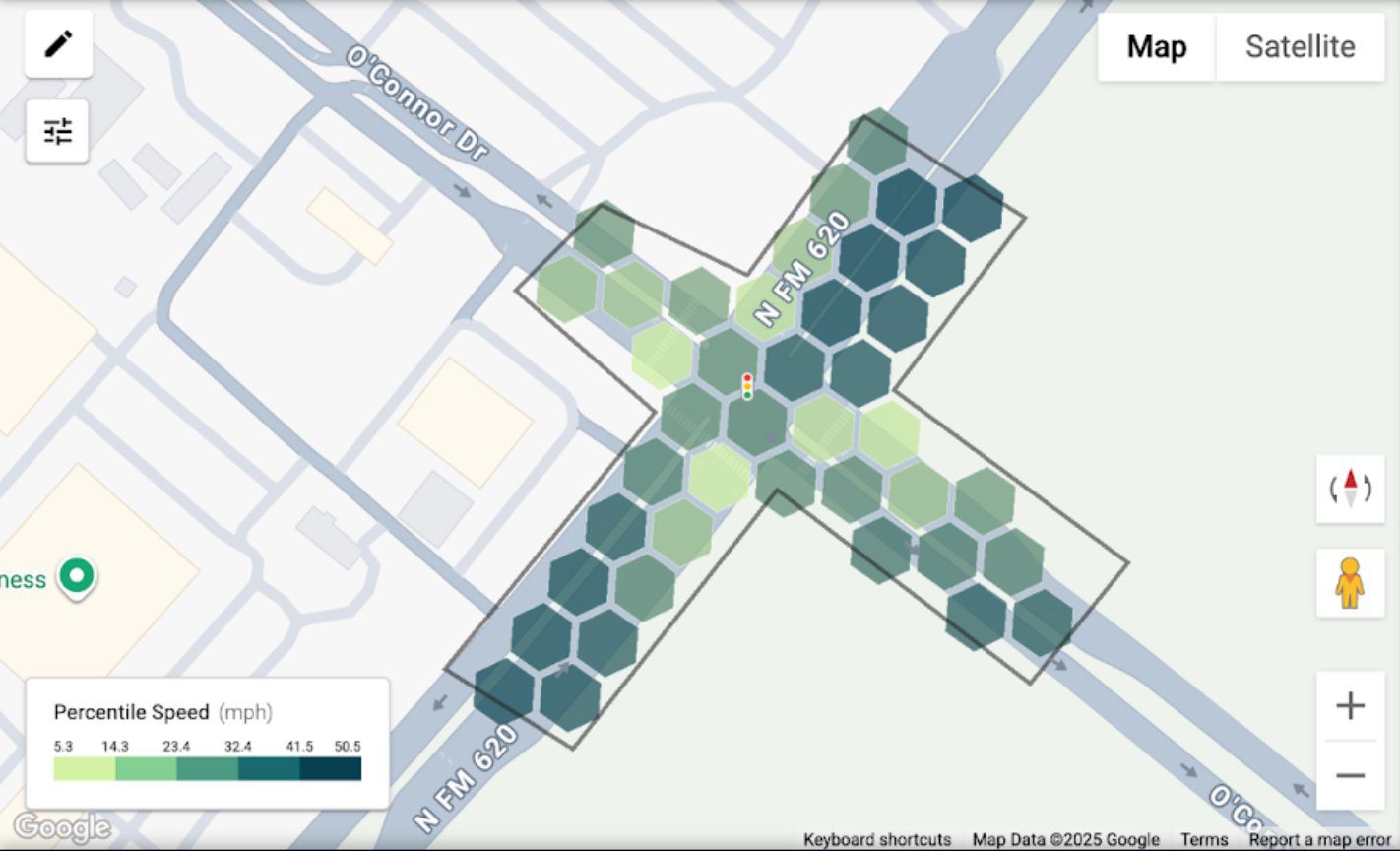Activate the Street View Pegman

(x=1350, y=583)
